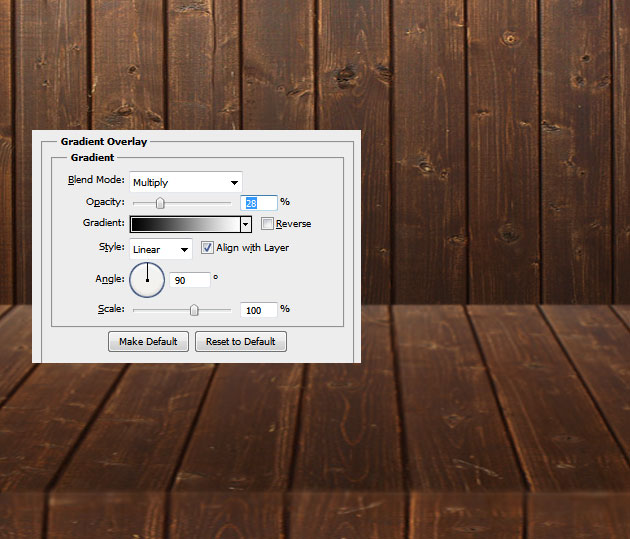Uncheck Align with Layer checkbox
The image size is (630, 539).
coord(207,248)
